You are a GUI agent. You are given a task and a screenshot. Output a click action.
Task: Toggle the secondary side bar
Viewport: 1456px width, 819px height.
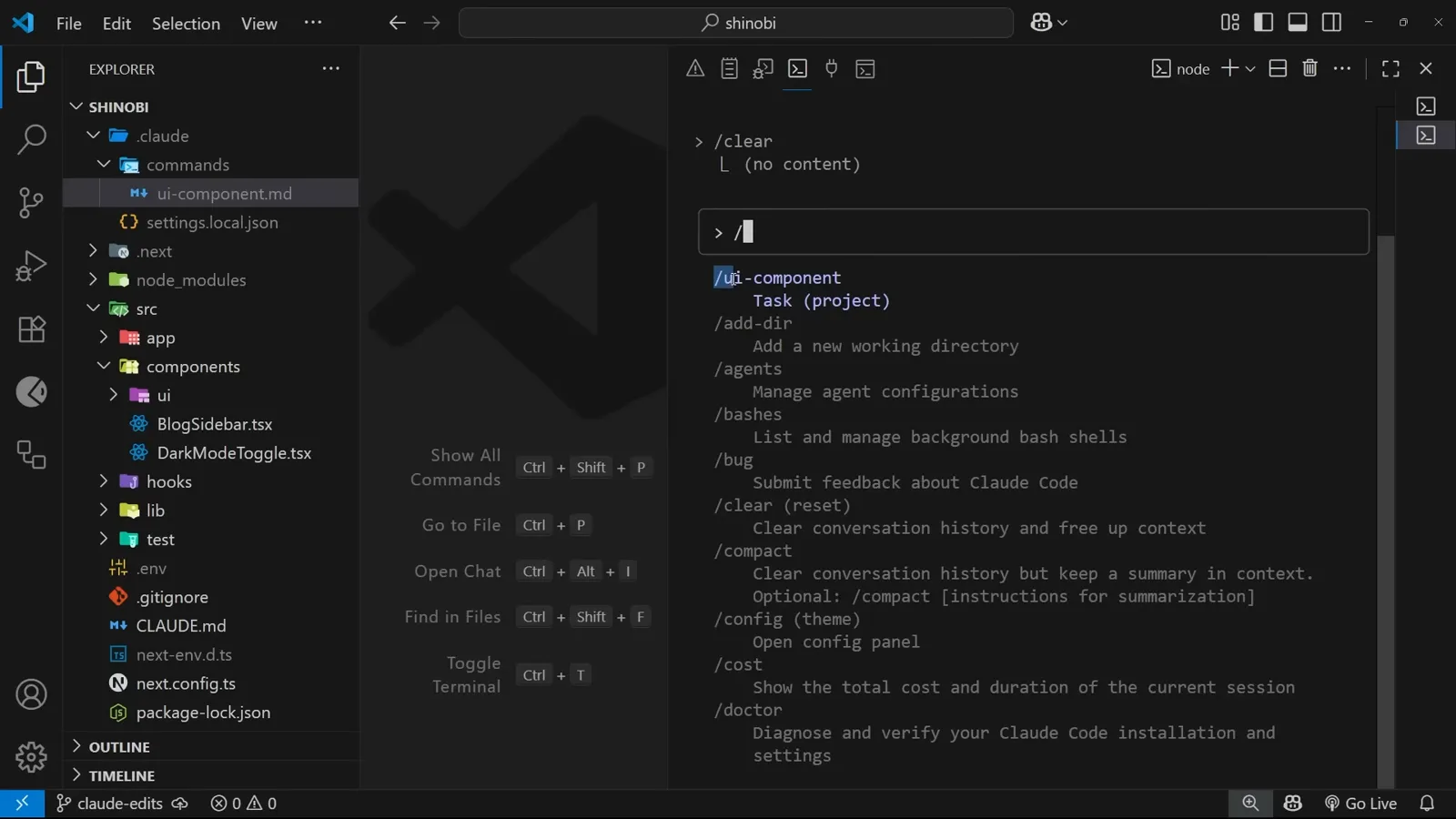pos(1331,23)
